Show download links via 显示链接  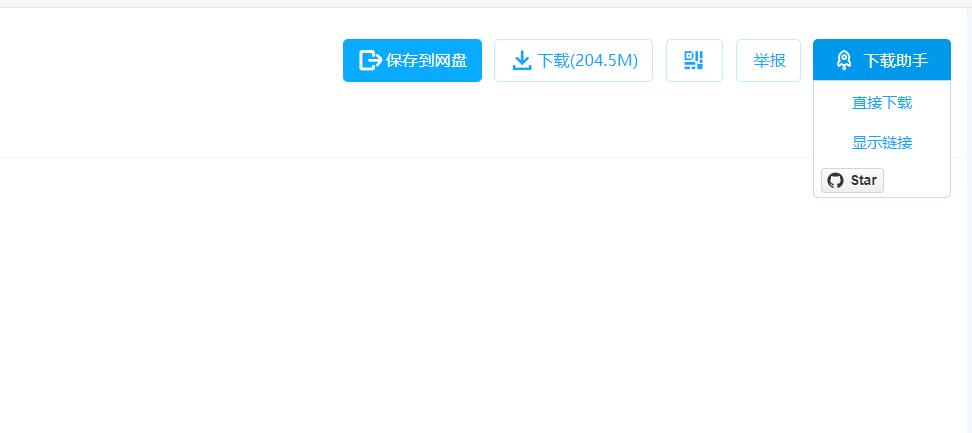[x=881, y=143]
